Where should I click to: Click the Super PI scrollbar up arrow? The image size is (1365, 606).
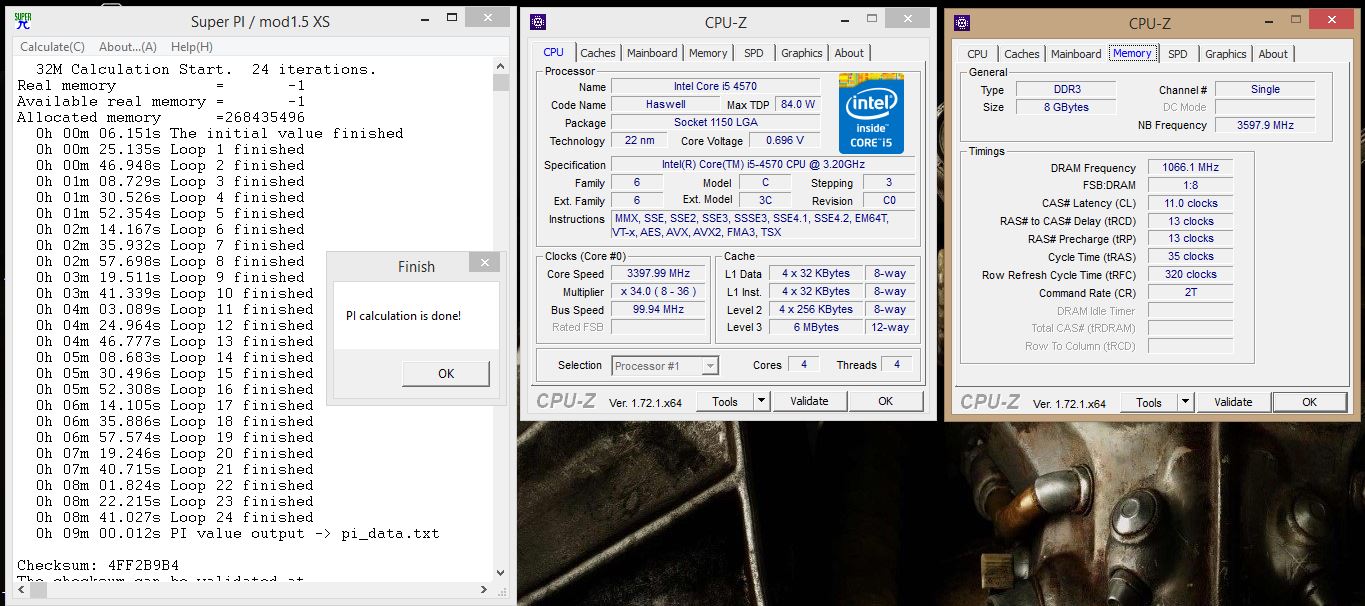[x=501, y=66]
